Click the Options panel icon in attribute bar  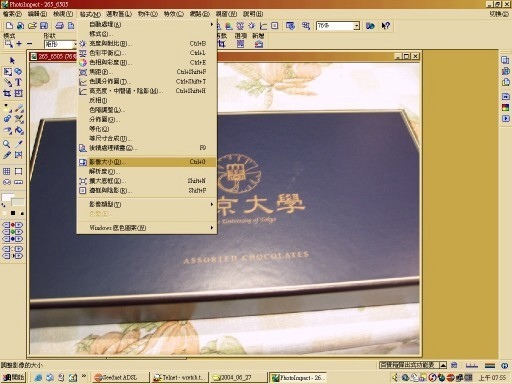pyautogui.click(x=240, y=44)
